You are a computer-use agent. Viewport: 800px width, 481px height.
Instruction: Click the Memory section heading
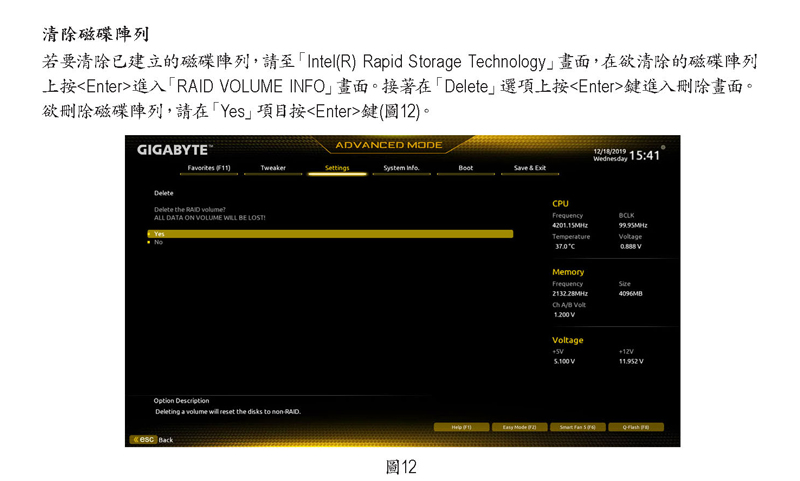568,272
